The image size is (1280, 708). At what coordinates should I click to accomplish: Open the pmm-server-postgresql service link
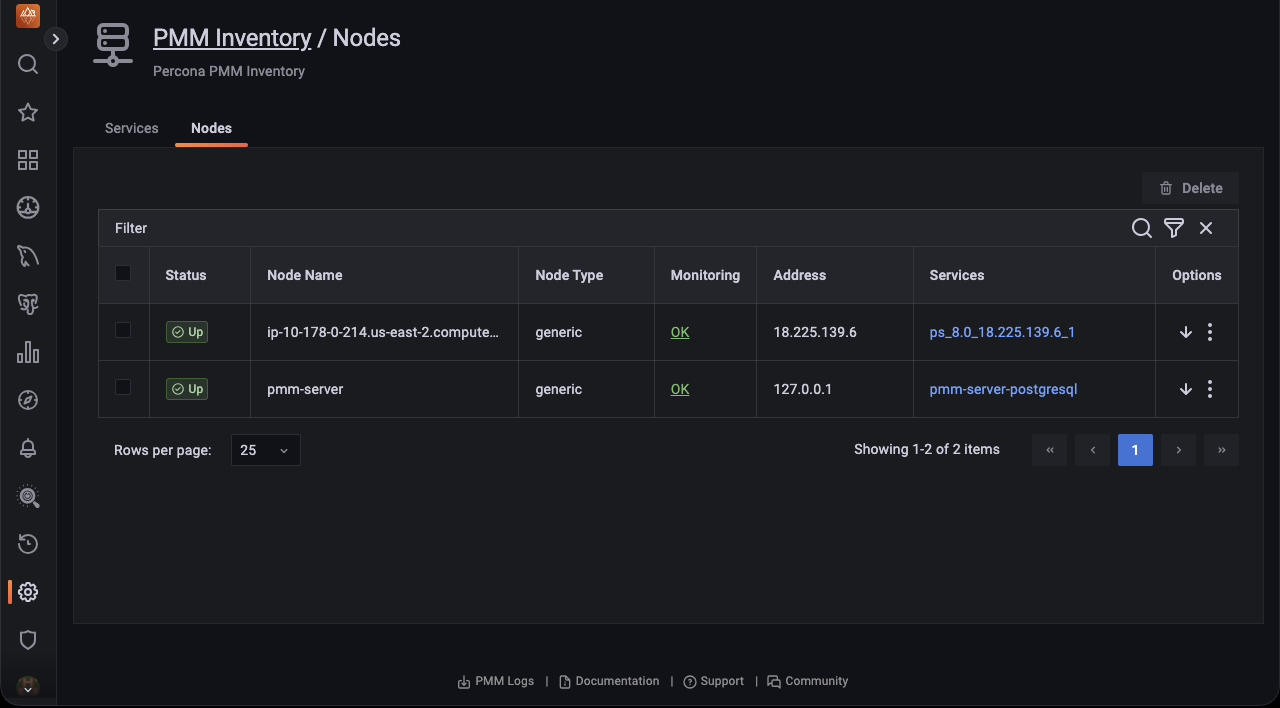coord(1003,389)
